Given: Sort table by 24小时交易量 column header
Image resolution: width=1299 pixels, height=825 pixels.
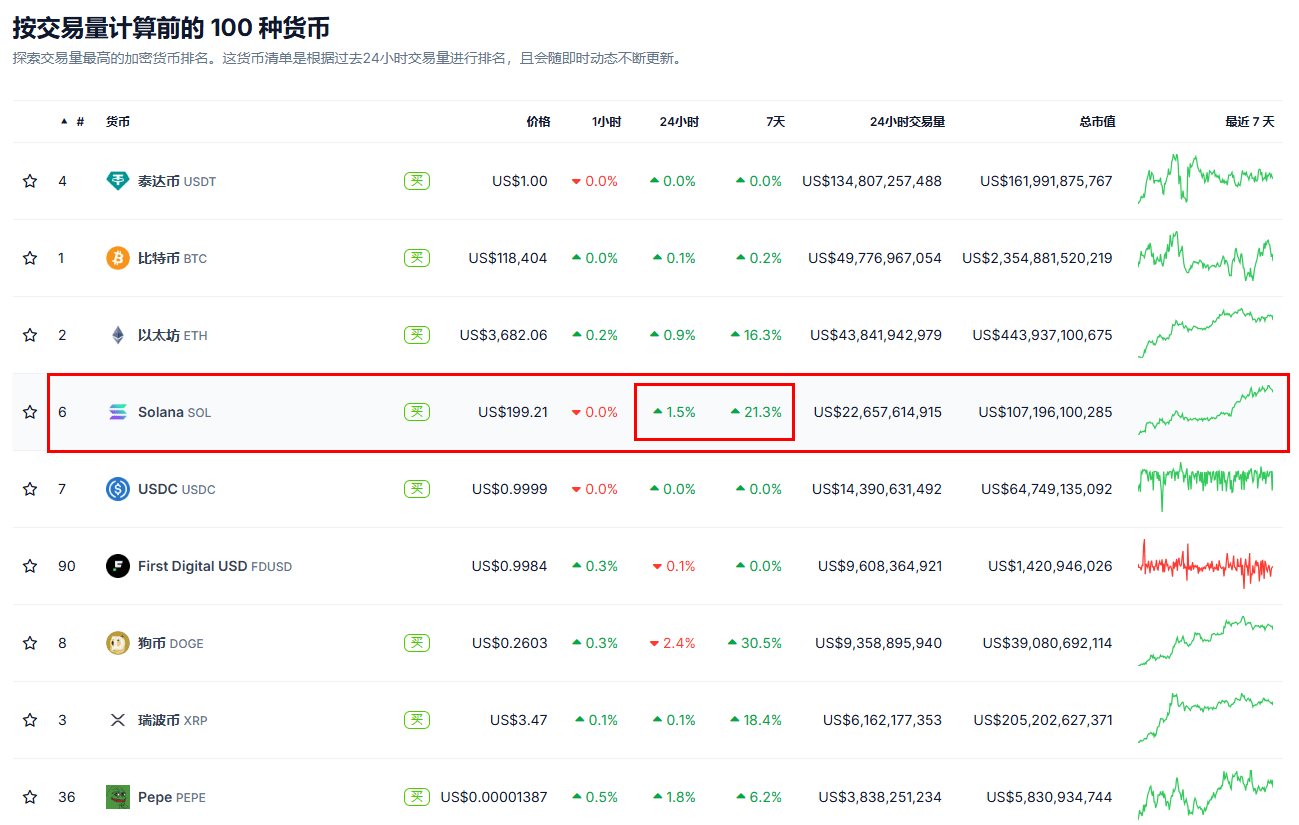Looking at the screenshot, I should (x=907, y=122).
